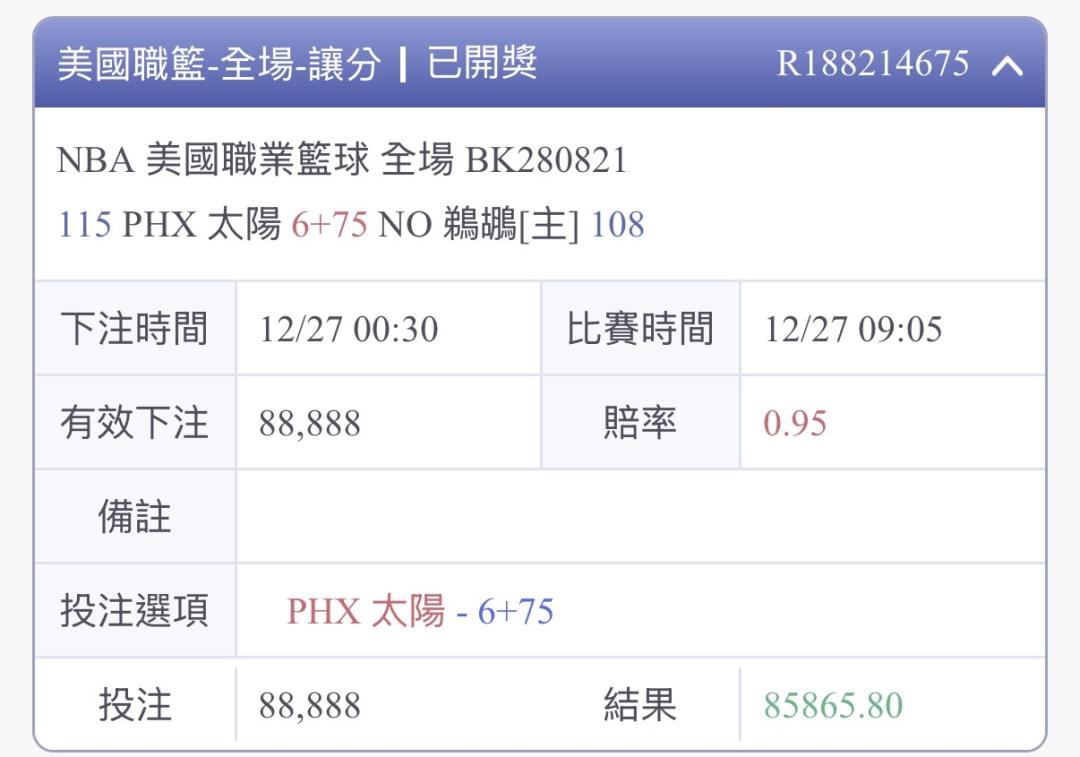Click the final score 108
Screen dimensions: 1080x757
click(x=618, y=225)
